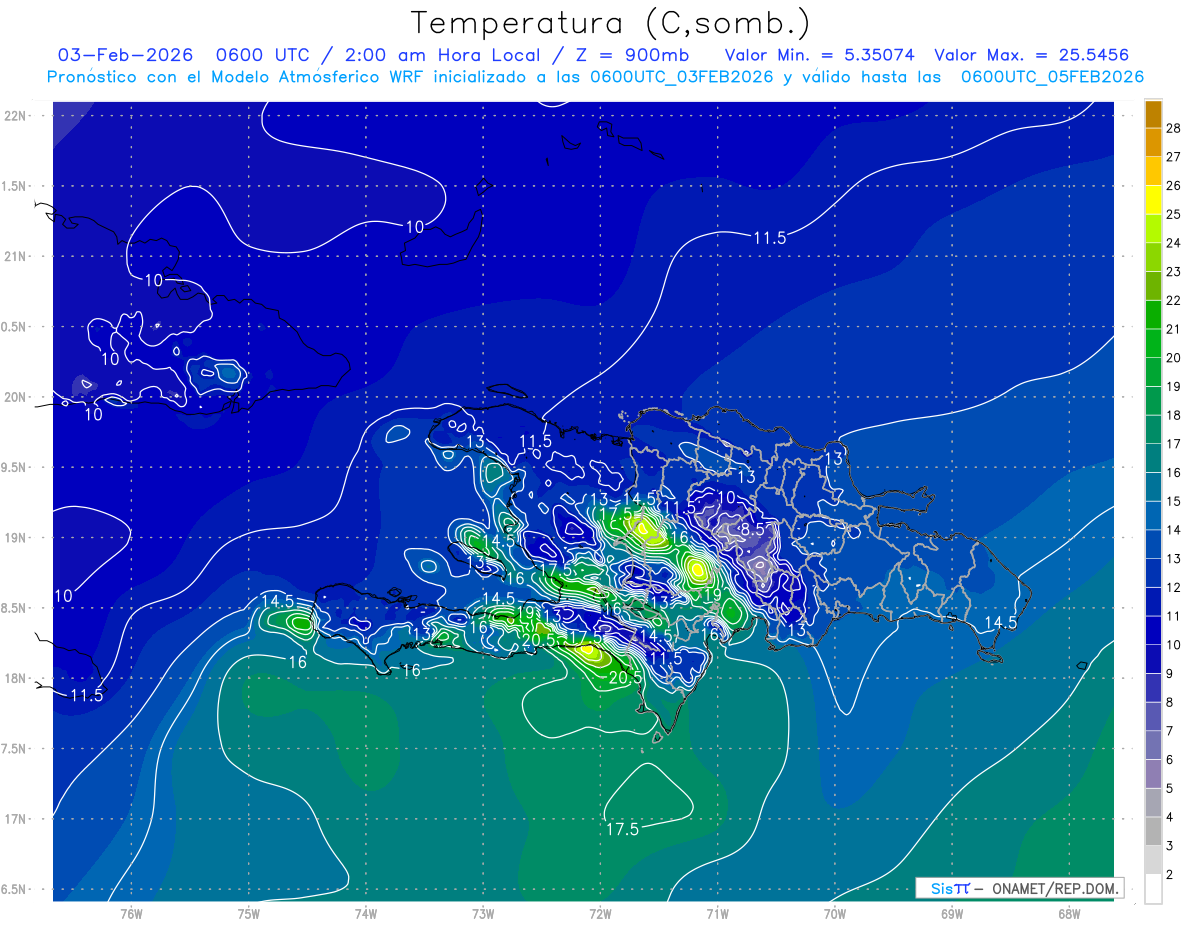Pick the brown top swatch above 28
This screenshot has width=1200, height=927.
(1153, 114)
